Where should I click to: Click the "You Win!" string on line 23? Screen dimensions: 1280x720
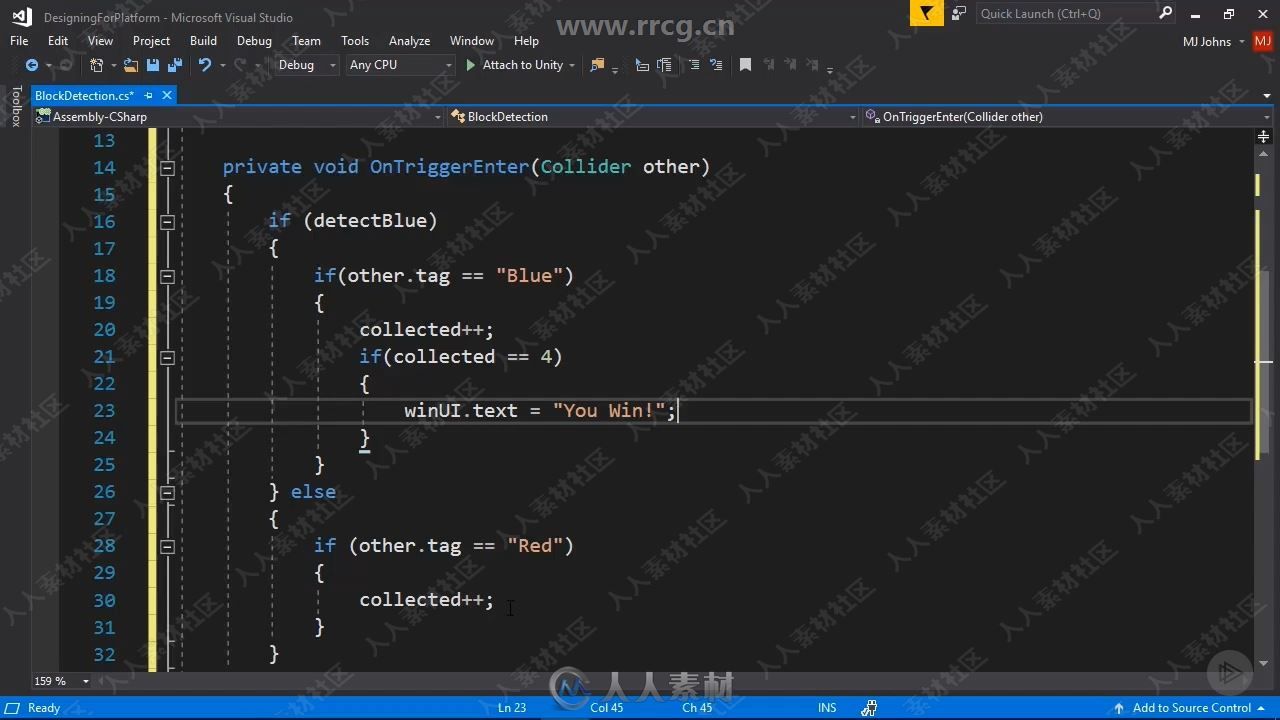coord(609,411)
